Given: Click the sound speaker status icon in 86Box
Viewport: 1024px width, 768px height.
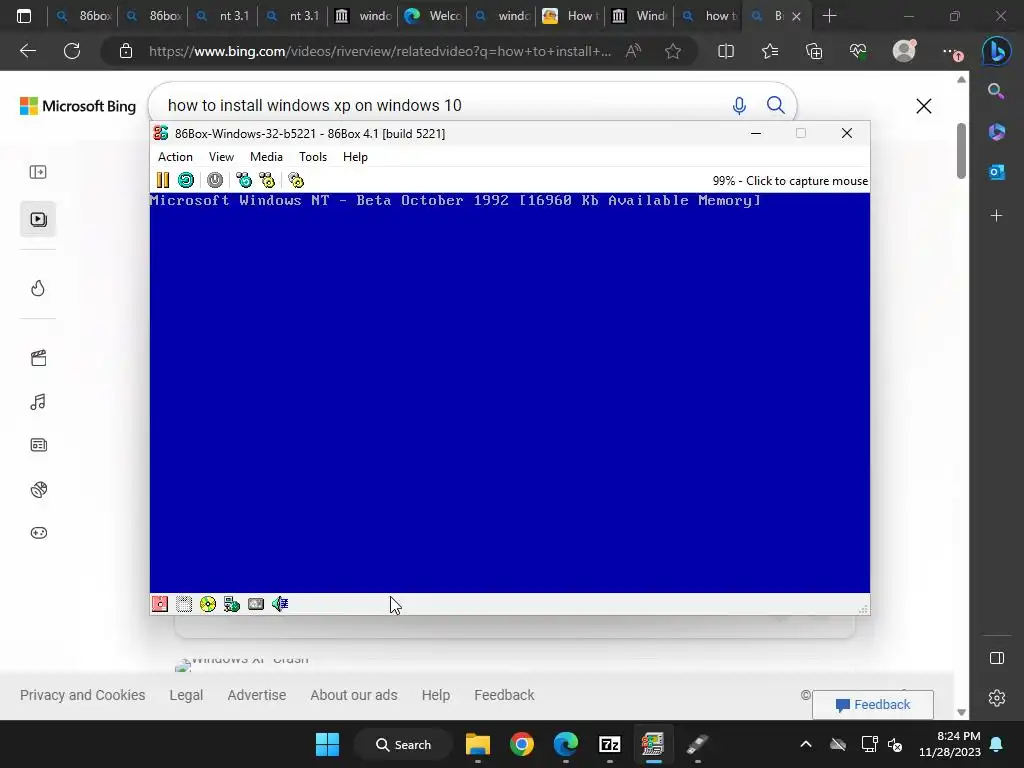Looking at the screenshot, I should 280,604.
